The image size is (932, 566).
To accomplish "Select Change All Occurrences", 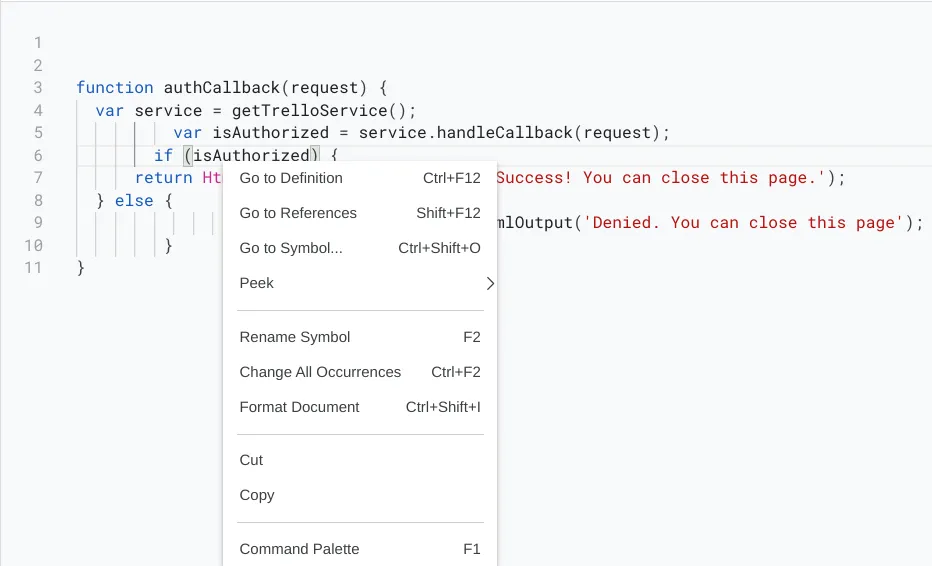I will [x=320, y=372].
